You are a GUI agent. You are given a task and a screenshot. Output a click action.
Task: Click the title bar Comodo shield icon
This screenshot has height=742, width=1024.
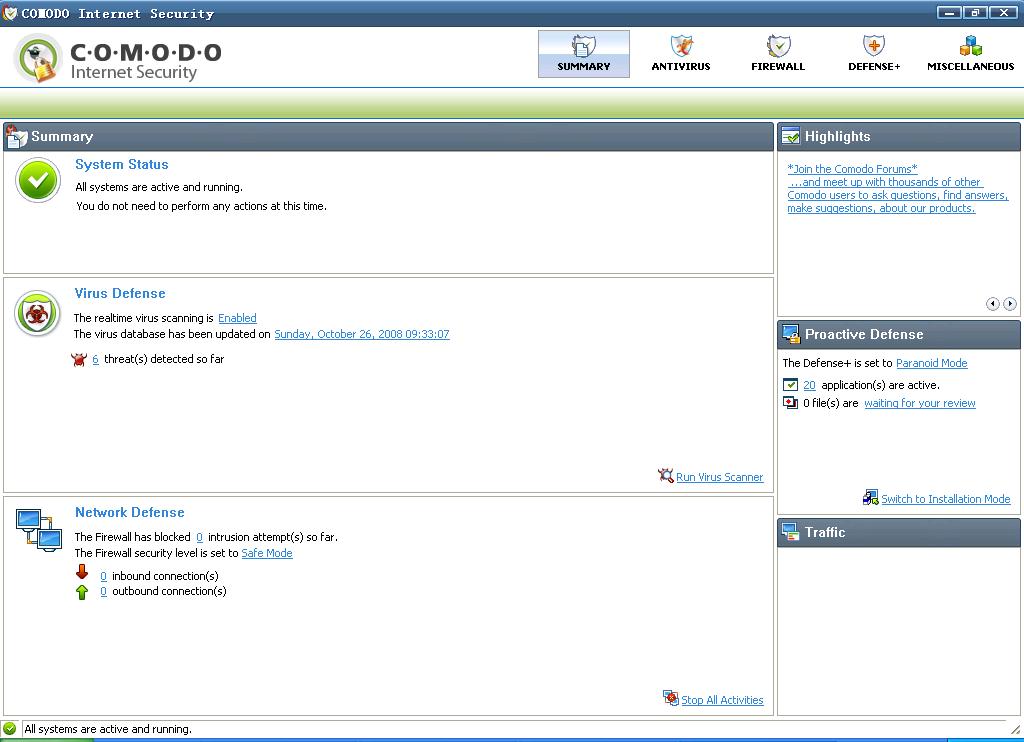click(10, 13)
